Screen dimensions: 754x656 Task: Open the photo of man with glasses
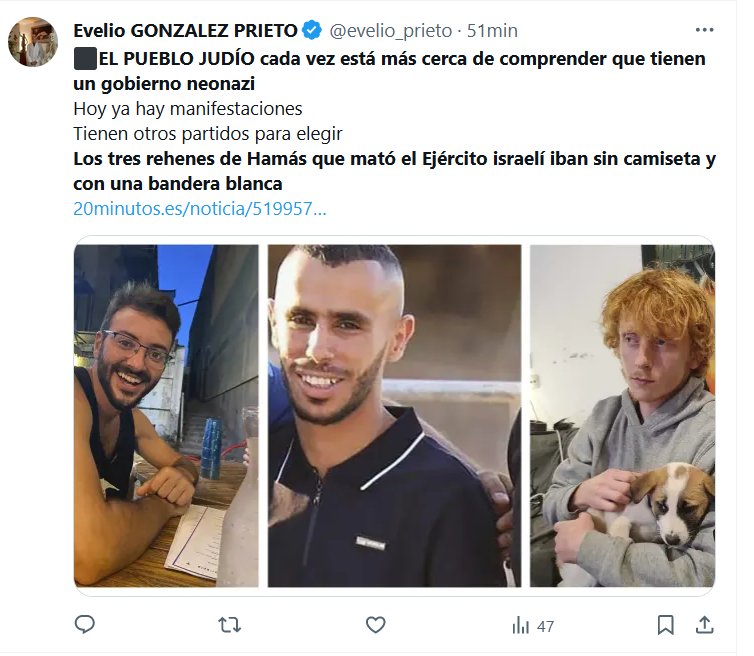point(166,416)
